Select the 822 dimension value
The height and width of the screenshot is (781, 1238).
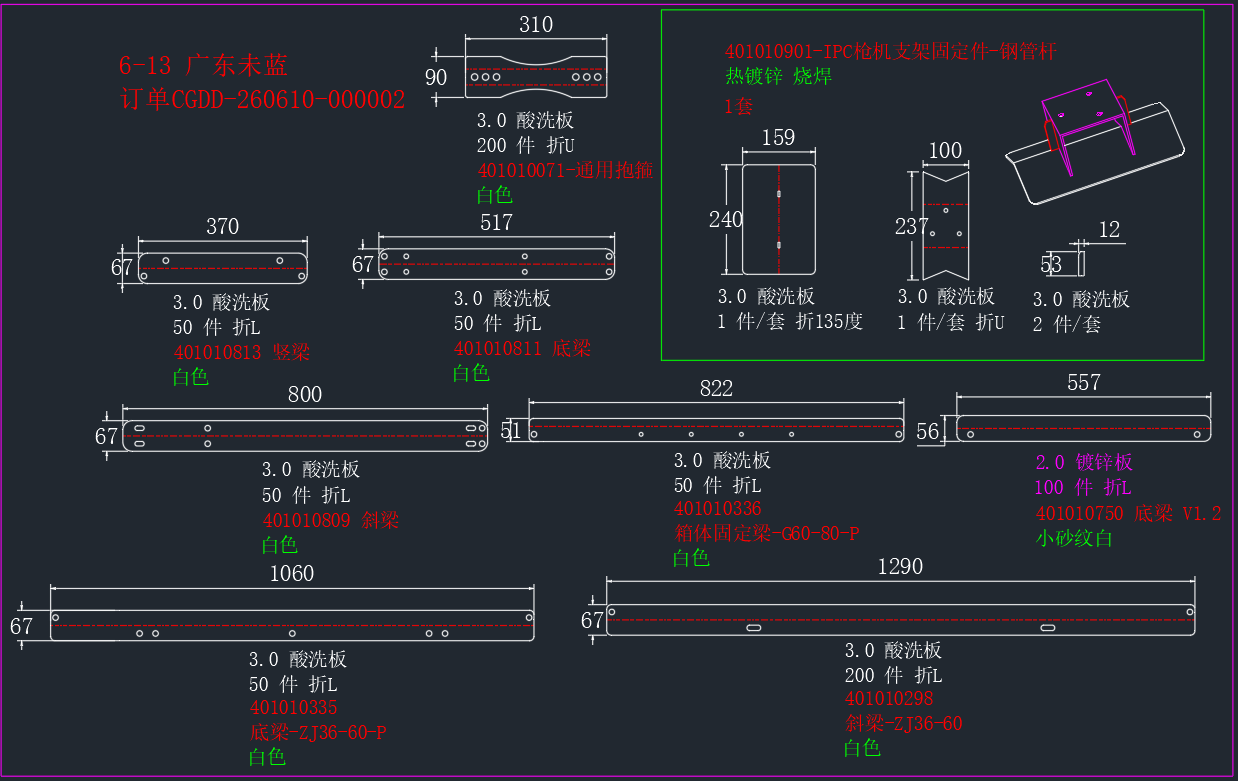[716, 389]
